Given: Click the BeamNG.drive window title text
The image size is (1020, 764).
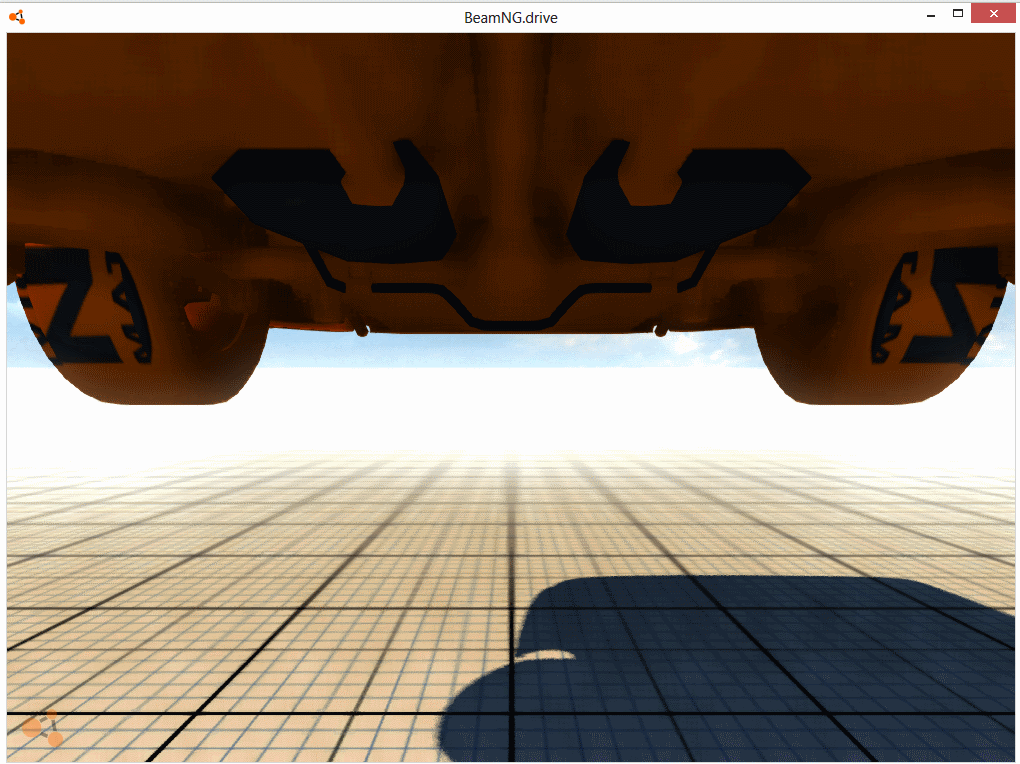Looking at the screenshot, I should click(511, 18).
